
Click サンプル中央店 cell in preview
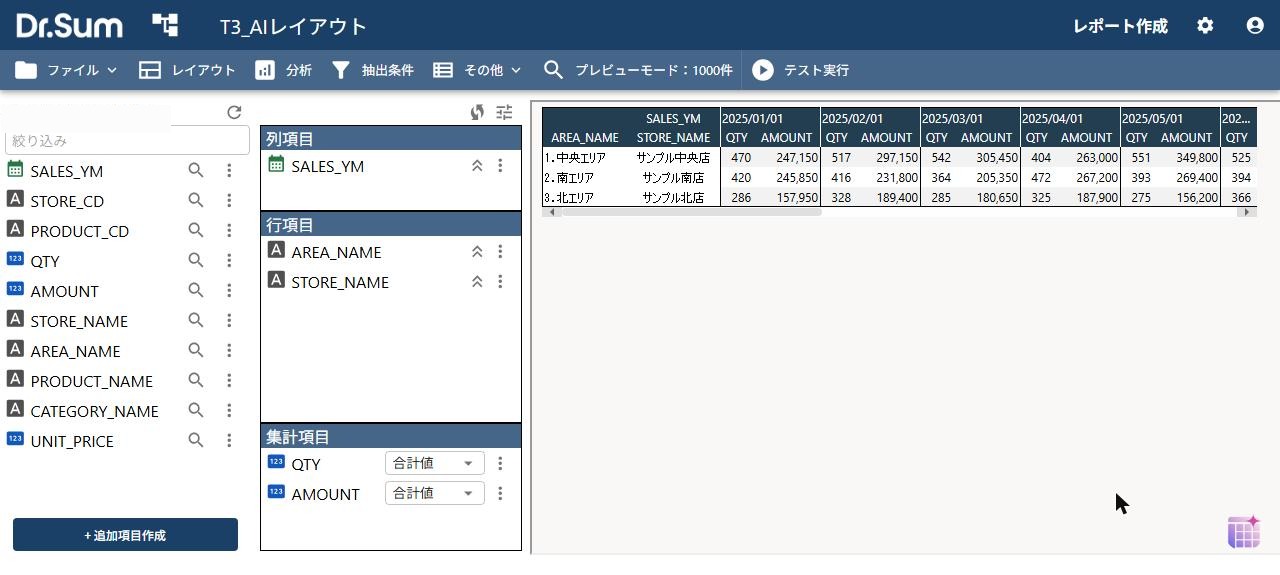pyautogui.click(x=673, y=157)
